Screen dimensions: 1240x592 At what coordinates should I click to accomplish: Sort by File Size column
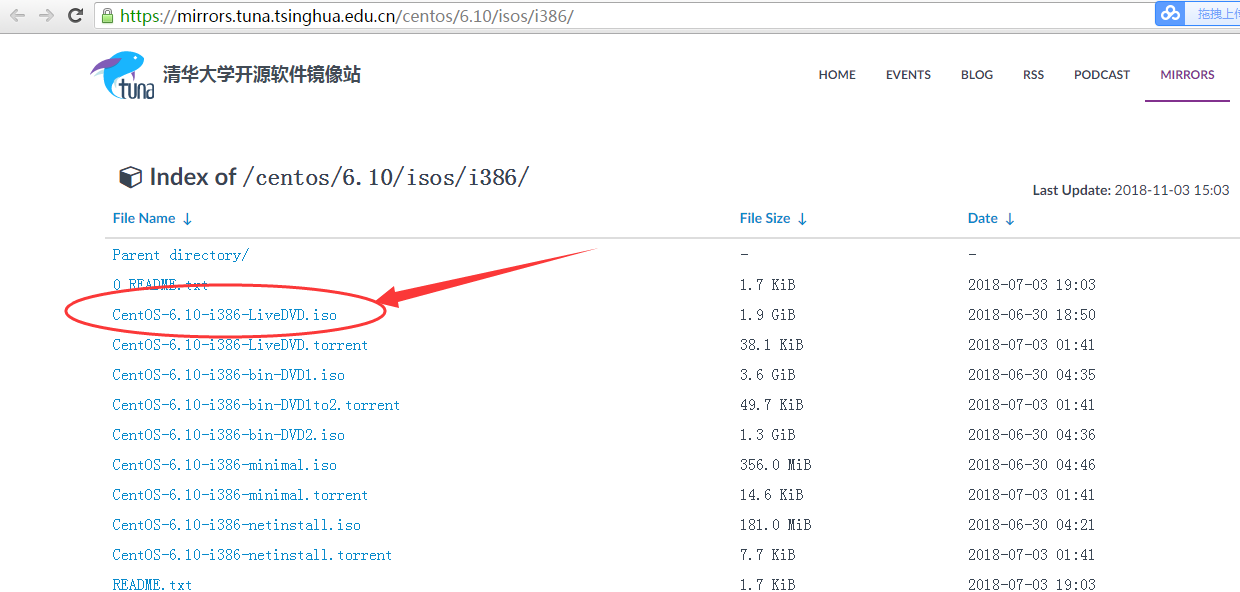point(773,218)
